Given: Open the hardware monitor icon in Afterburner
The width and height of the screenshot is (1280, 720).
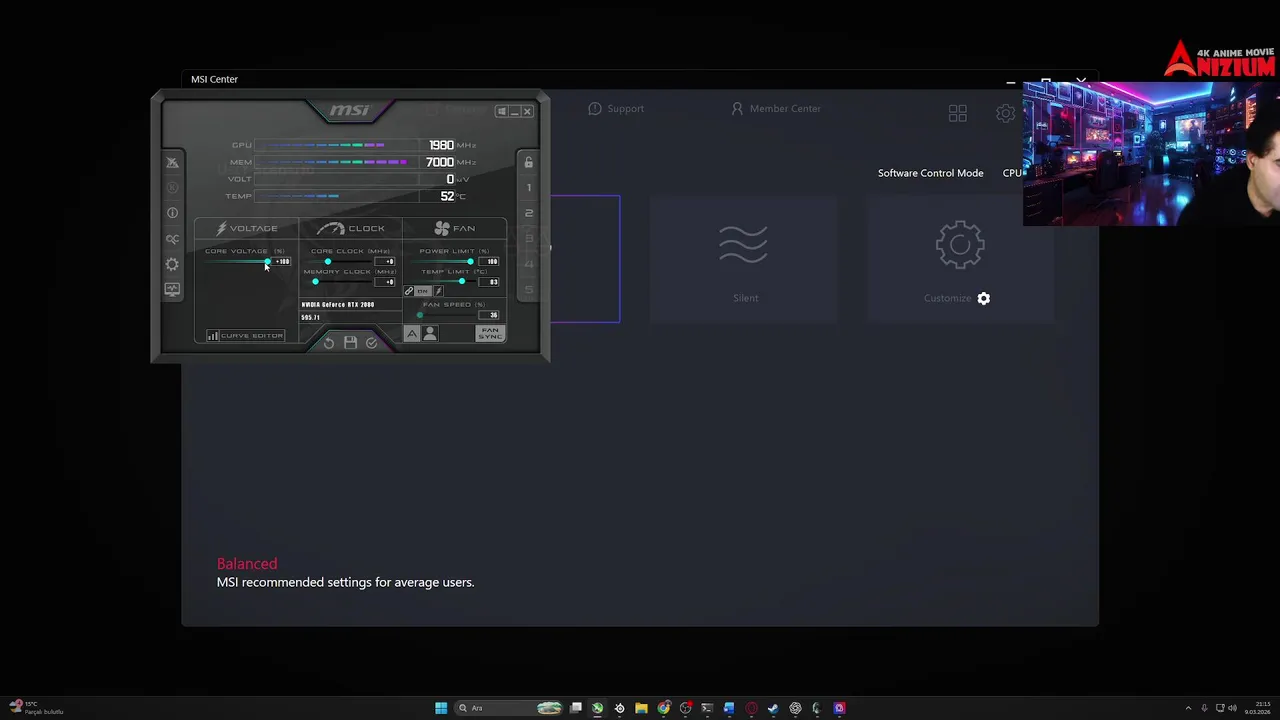Looking at the screenshot, I should pyautogui.click(x=172, y=289).
